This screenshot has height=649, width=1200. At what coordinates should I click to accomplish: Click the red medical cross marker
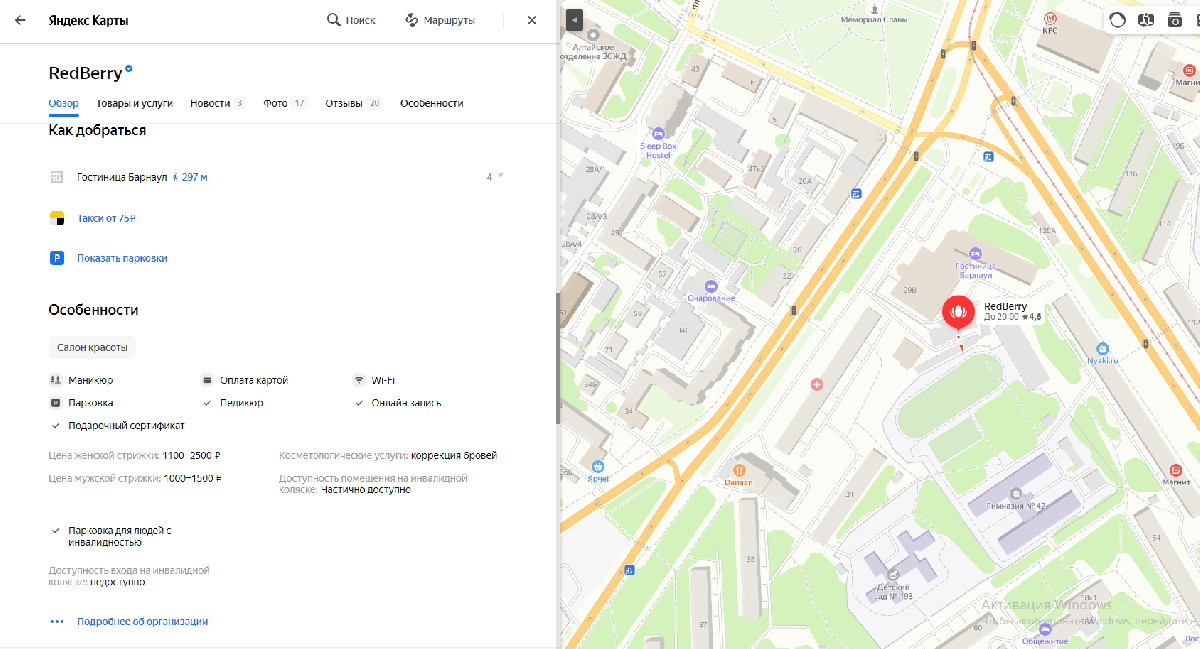817,384
